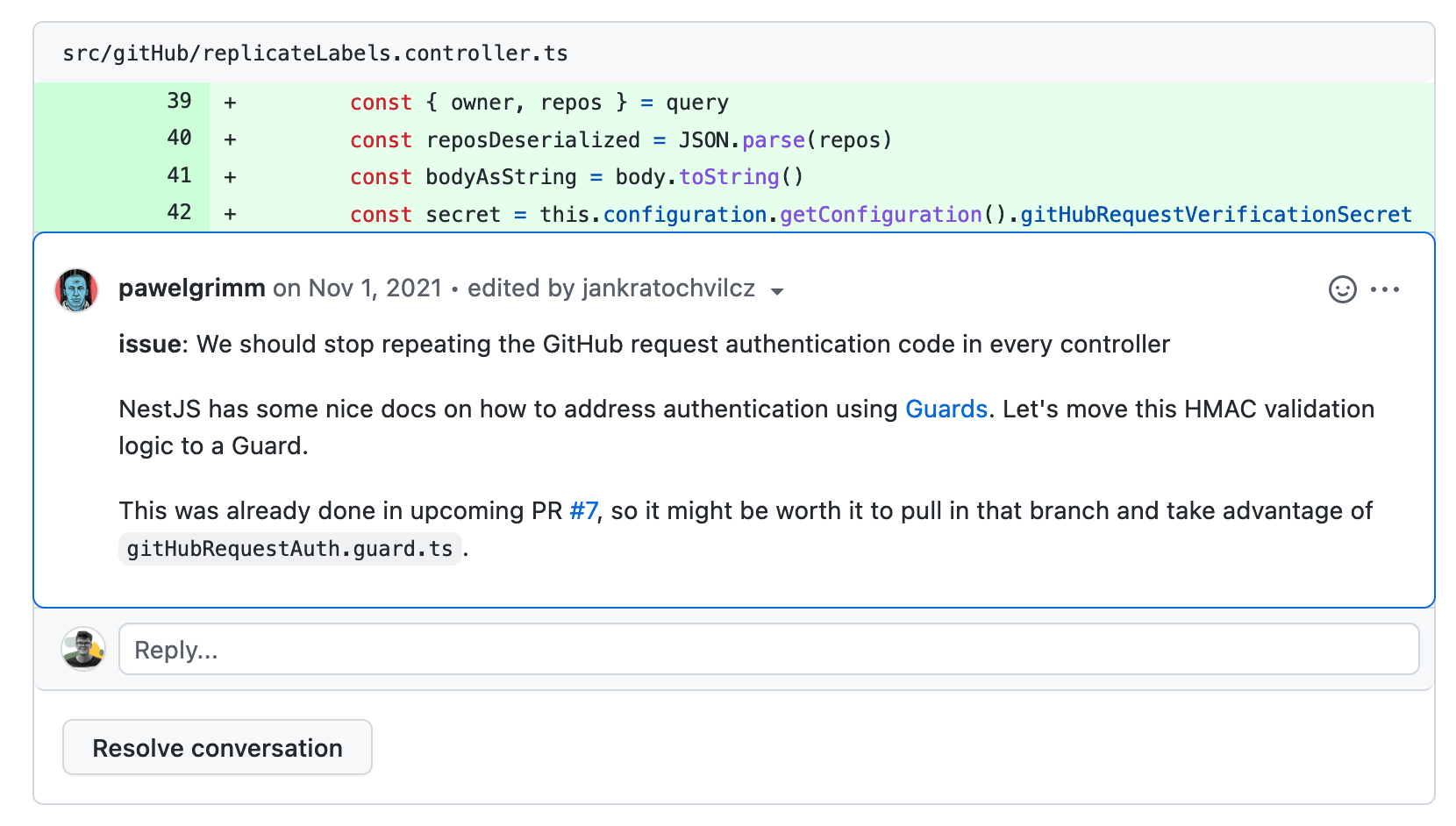Click pawelgrimm's profile avatar
The width and height of the screenshot is (1456, 826).
click(75, 289)
